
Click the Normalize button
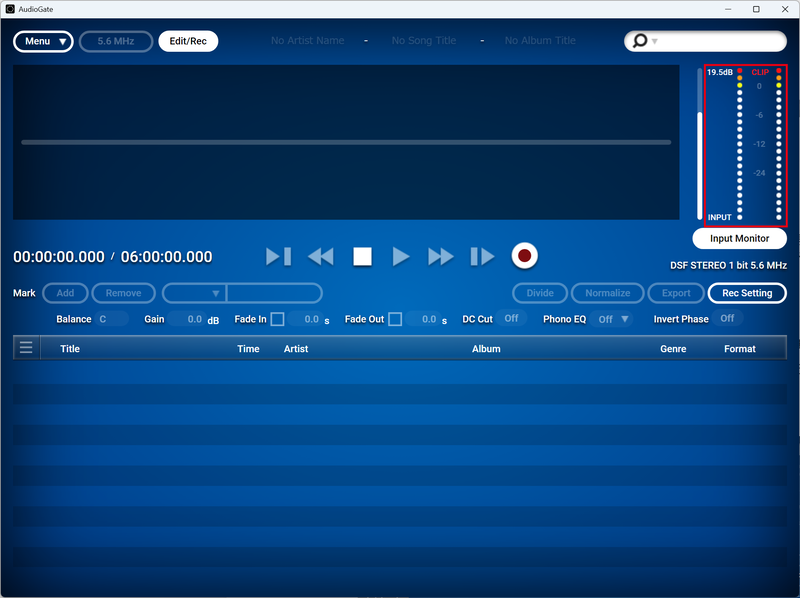(x=608, y=293)
